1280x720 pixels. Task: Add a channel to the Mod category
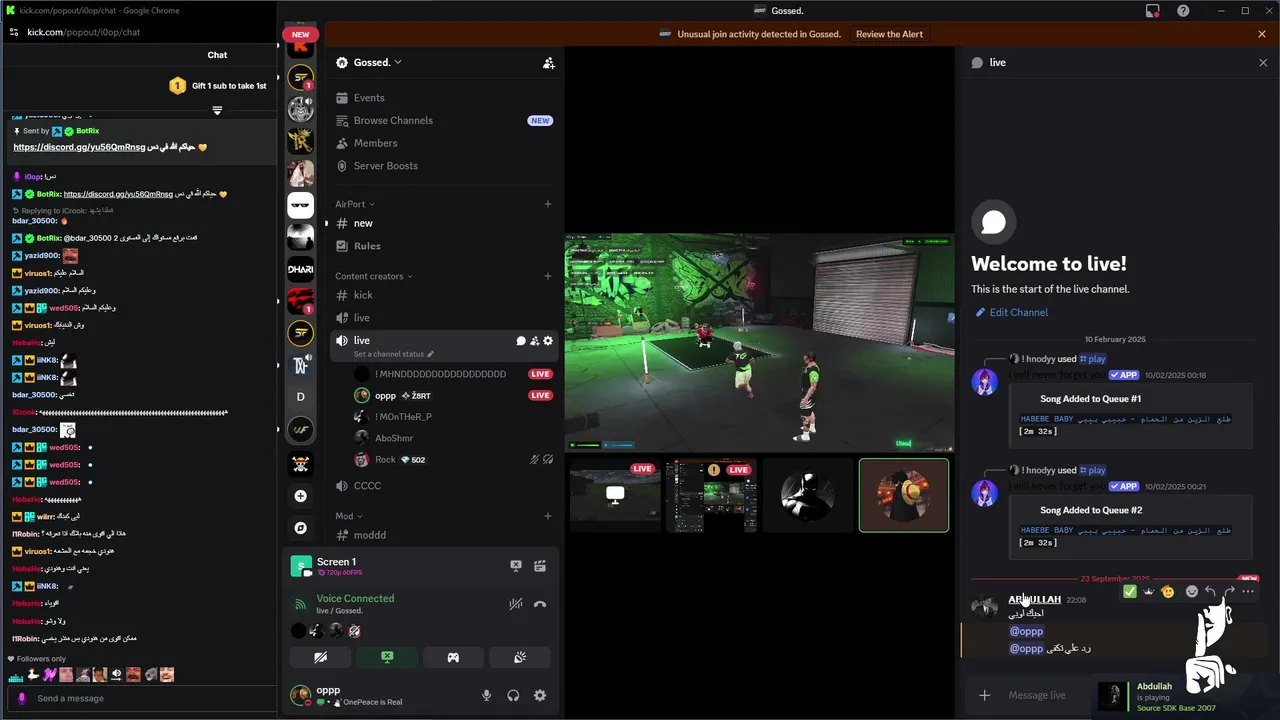pos(547,516)
